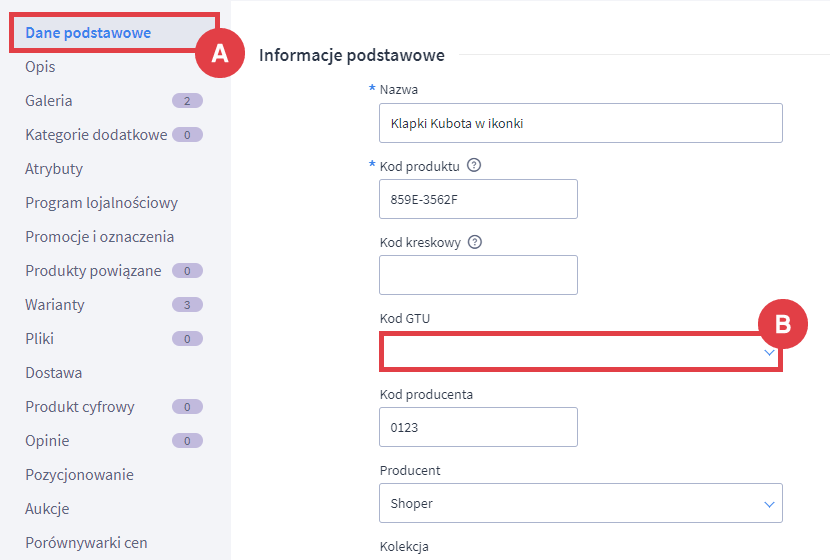Open Produkty powiązane section
Screen dimensions: 830x560
tap(93, 271)
